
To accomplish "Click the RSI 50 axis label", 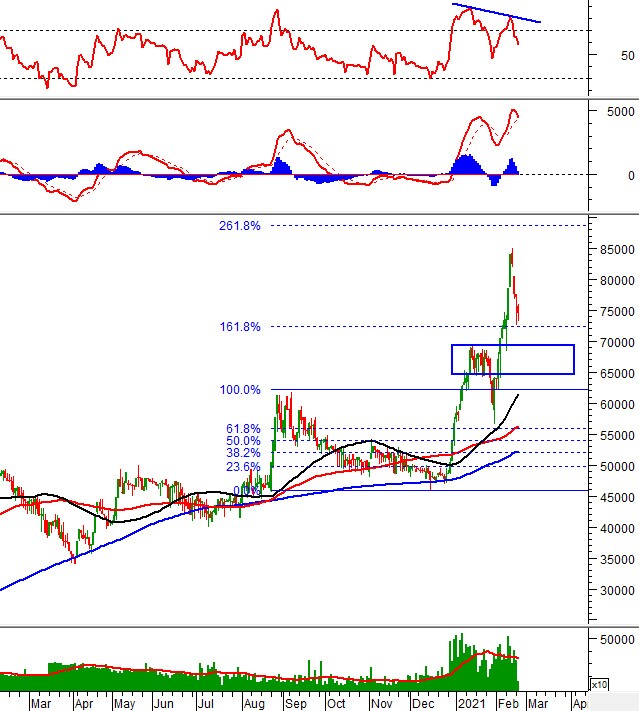I will point(628,56).
